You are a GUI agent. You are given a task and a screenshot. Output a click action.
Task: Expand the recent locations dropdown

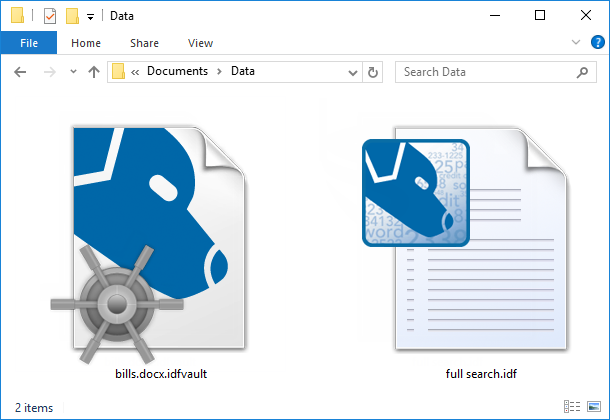point(72,72)
